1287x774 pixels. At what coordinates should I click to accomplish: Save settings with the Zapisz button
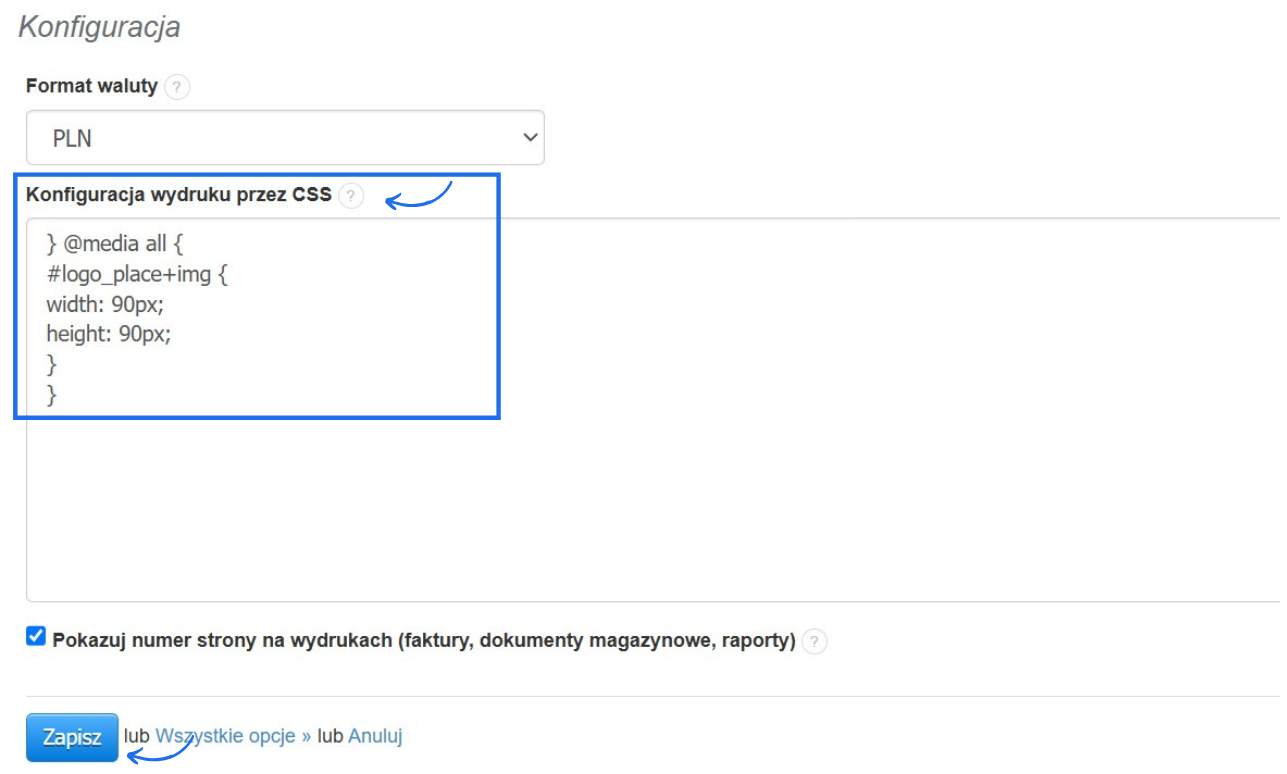click(x=72, y=737)
